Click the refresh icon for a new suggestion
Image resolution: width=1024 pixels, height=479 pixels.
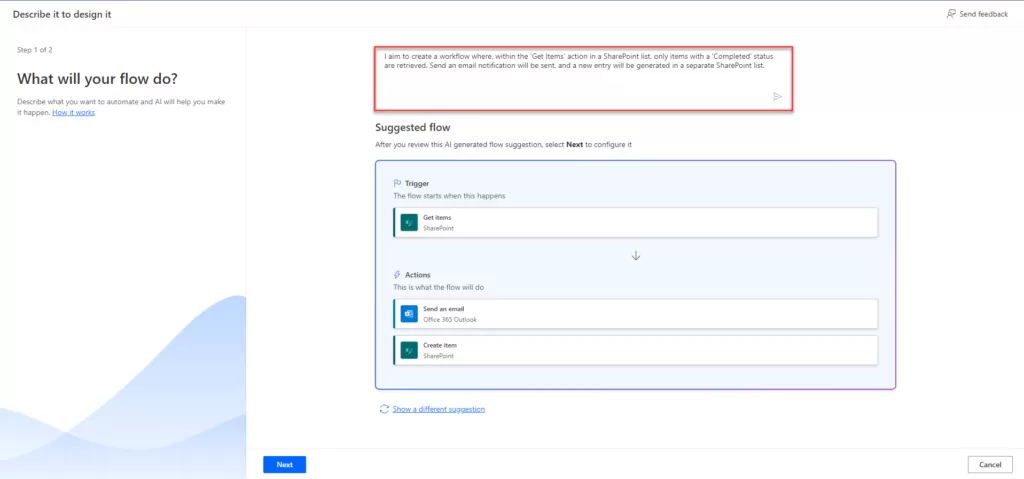click(384, 409)
